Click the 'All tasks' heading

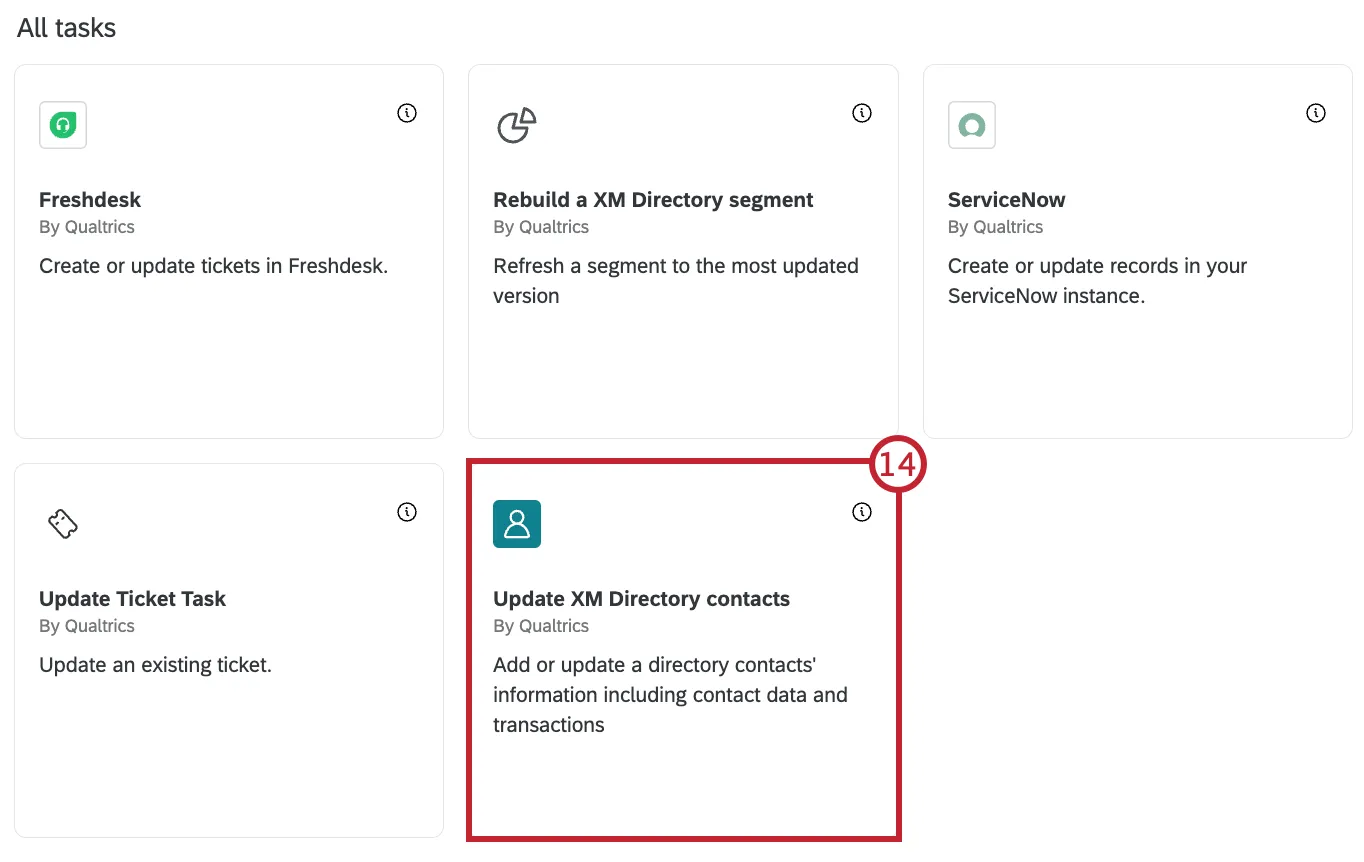pos(66,27)
